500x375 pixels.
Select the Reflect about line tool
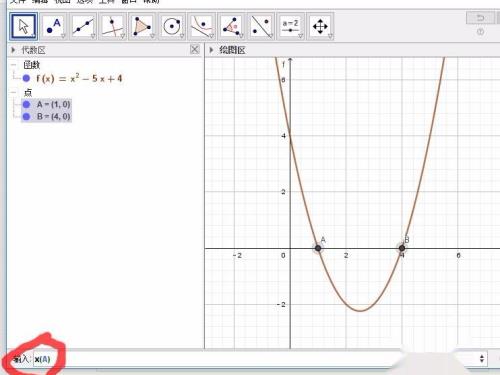click(x=261, y=26)
